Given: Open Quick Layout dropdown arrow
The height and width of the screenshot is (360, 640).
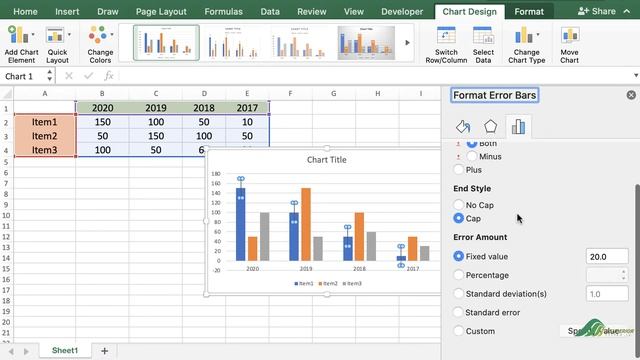Looking at the screenshot, I should click(69, 35).
